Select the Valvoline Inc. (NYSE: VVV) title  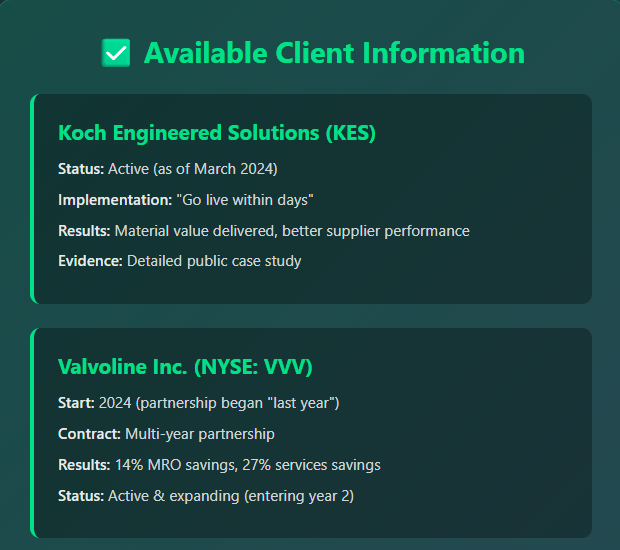tap(185, 367)
